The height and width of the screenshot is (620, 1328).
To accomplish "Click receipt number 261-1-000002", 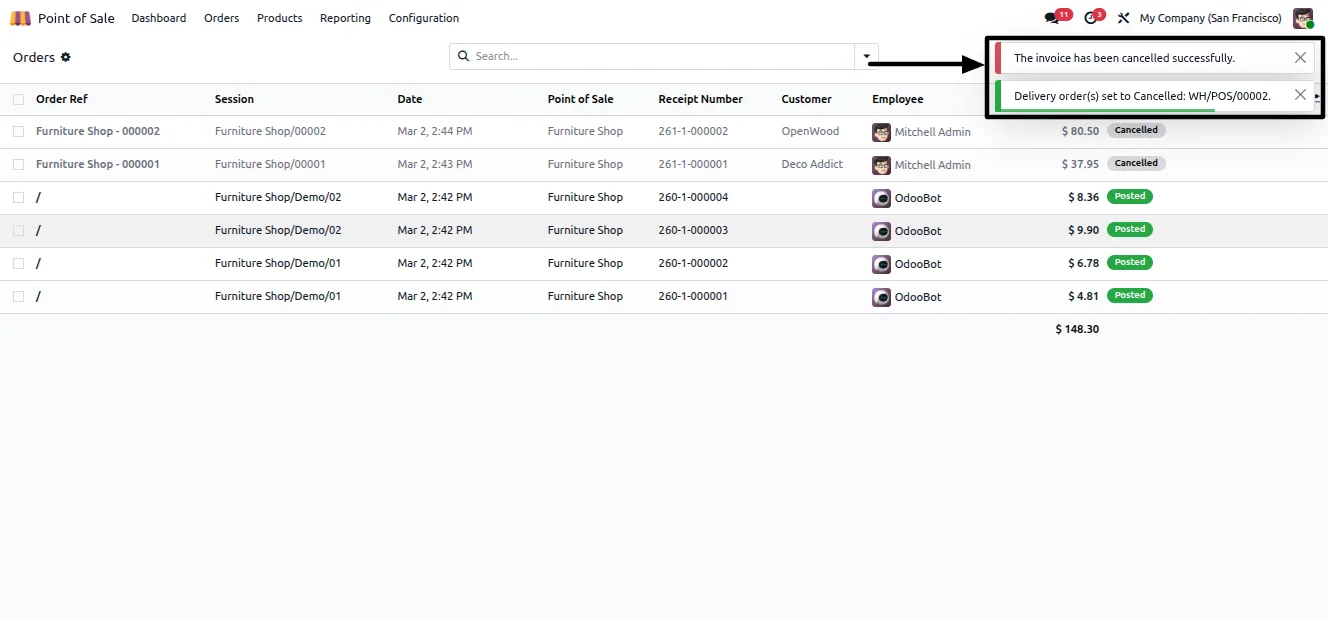I will click(x=693, y=131).
